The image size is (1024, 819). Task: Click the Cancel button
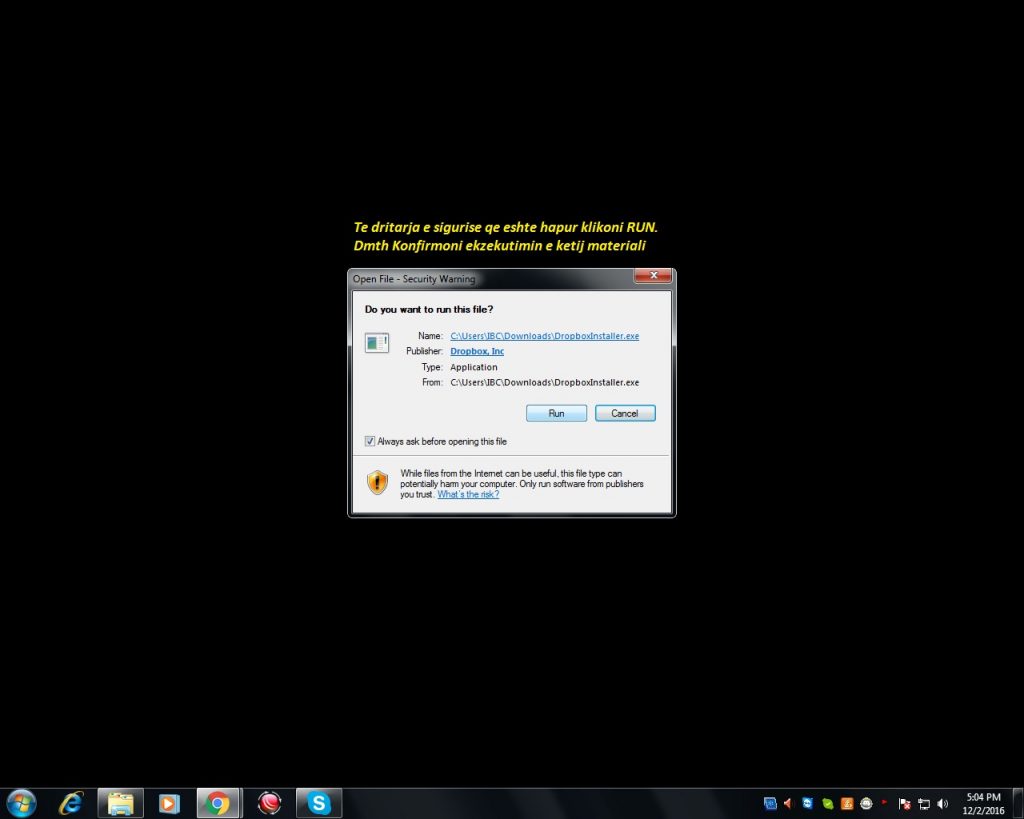[x=625, y=413]
